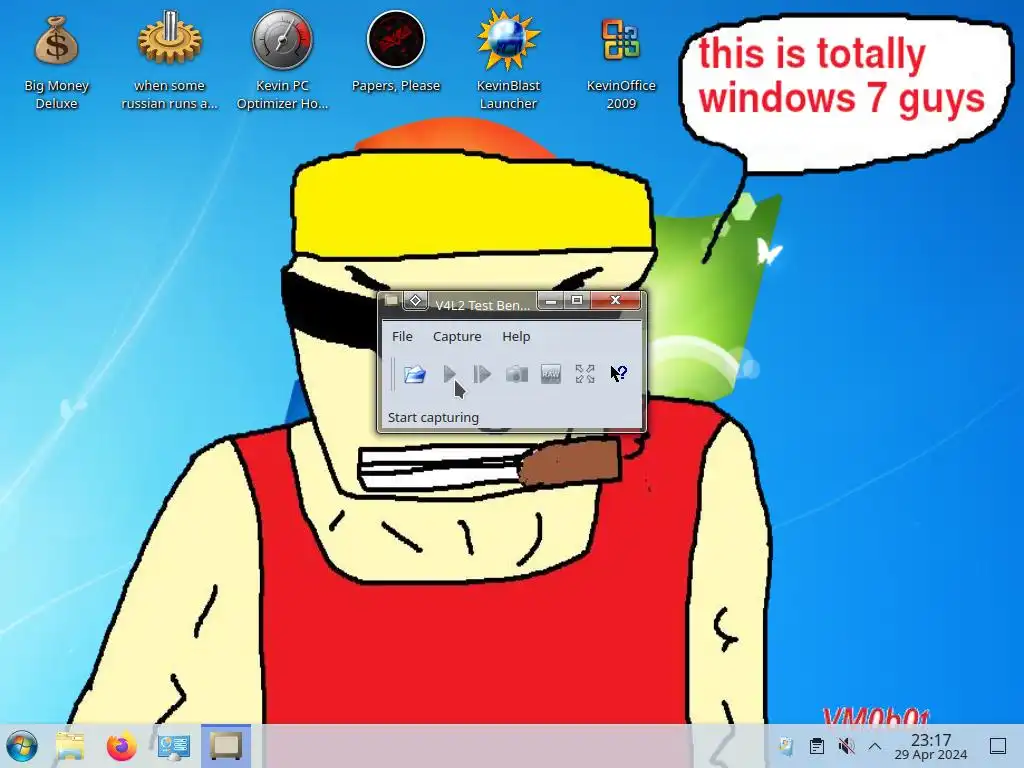Click the toolbar drag handle in V4L2

tap(393, 374)
